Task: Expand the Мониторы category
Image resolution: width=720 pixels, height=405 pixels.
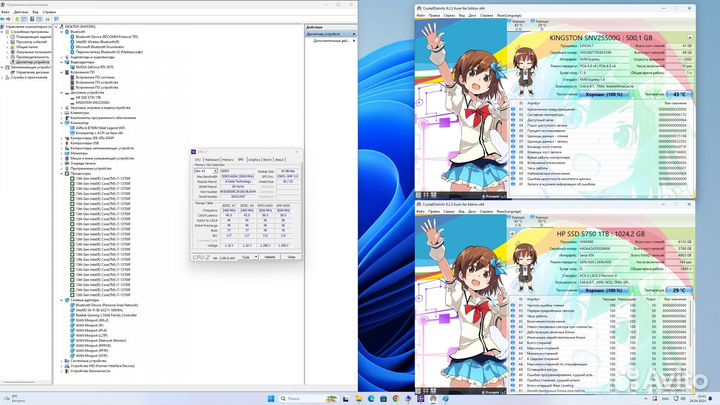Action: 62,153
